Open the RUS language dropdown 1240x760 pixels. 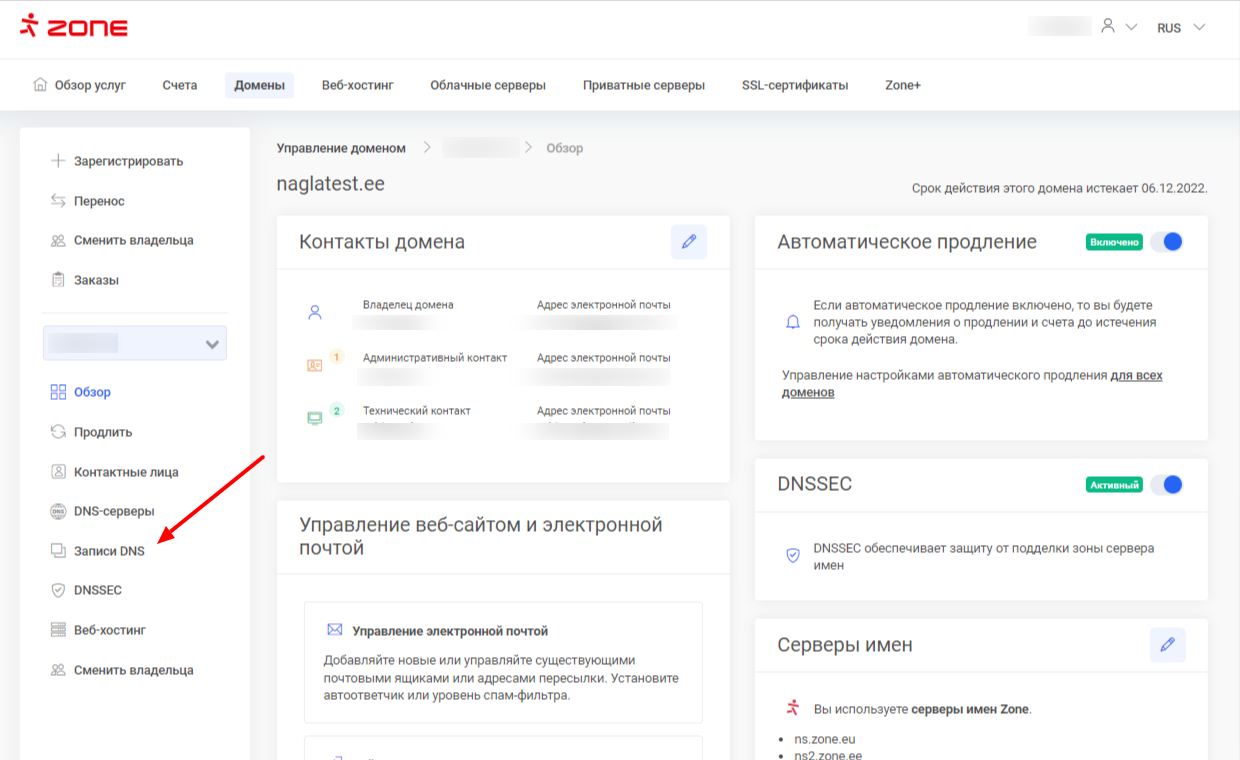pos(1181,28)
